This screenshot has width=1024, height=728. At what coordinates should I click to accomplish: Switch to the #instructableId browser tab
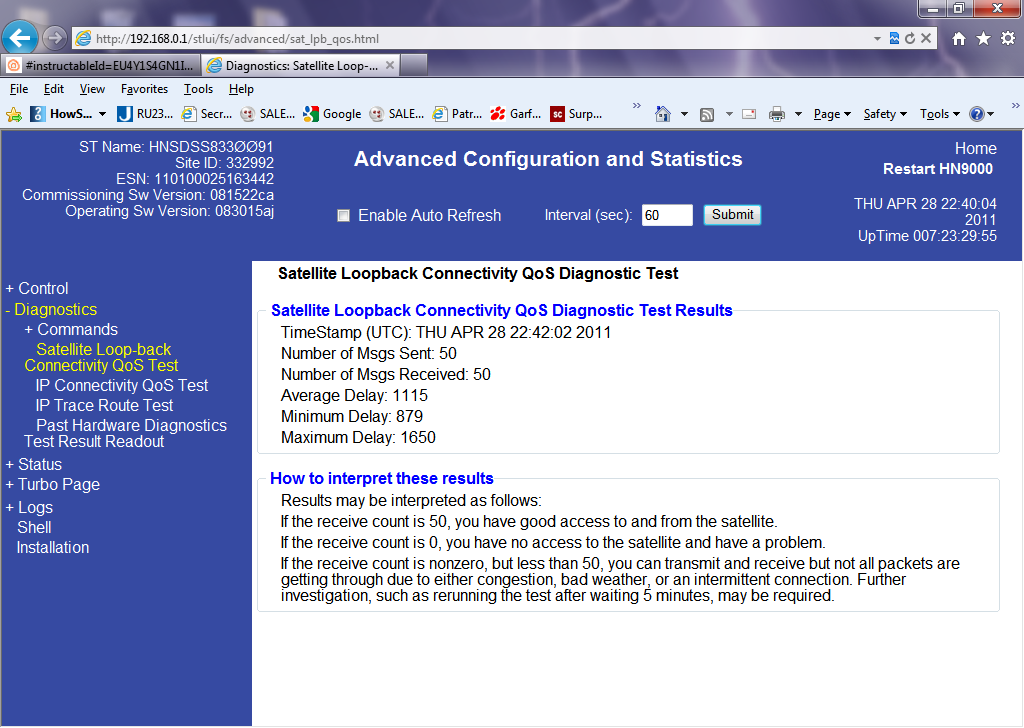coord(101,65)
